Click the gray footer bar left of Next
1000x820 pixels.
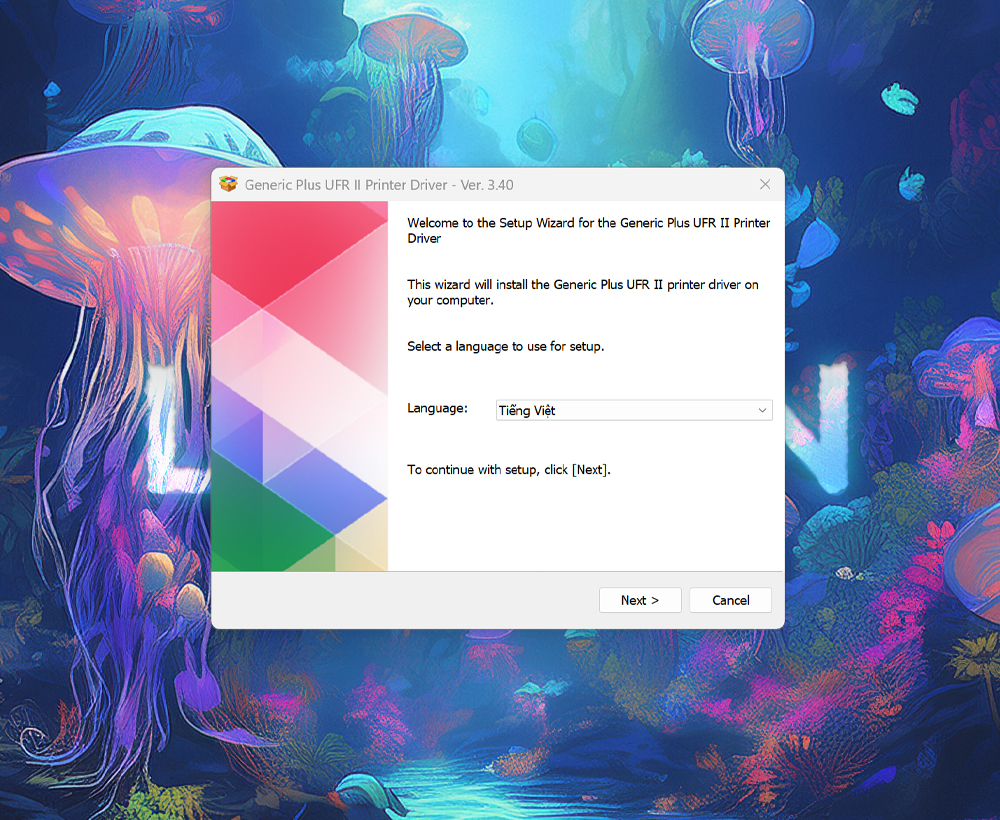tap(400, 600)
